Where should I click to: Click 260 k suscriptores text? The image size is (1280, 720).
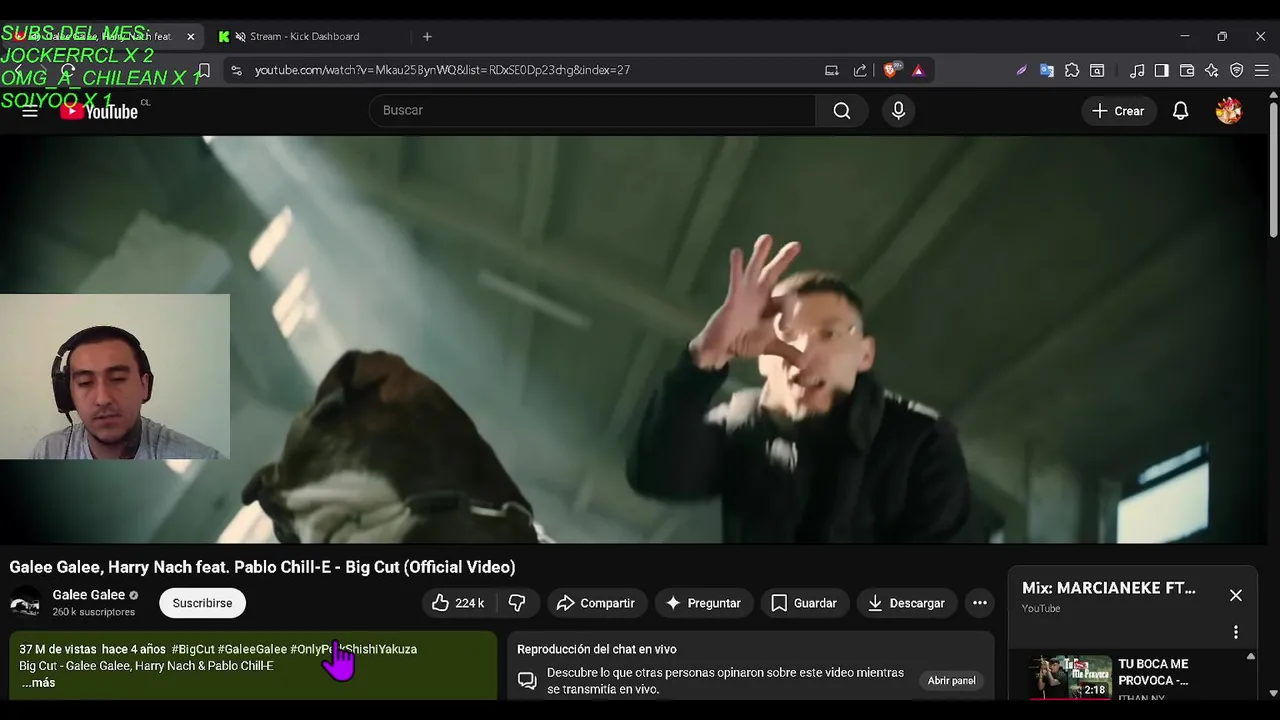pyautogui.click(x=93, y=612)
